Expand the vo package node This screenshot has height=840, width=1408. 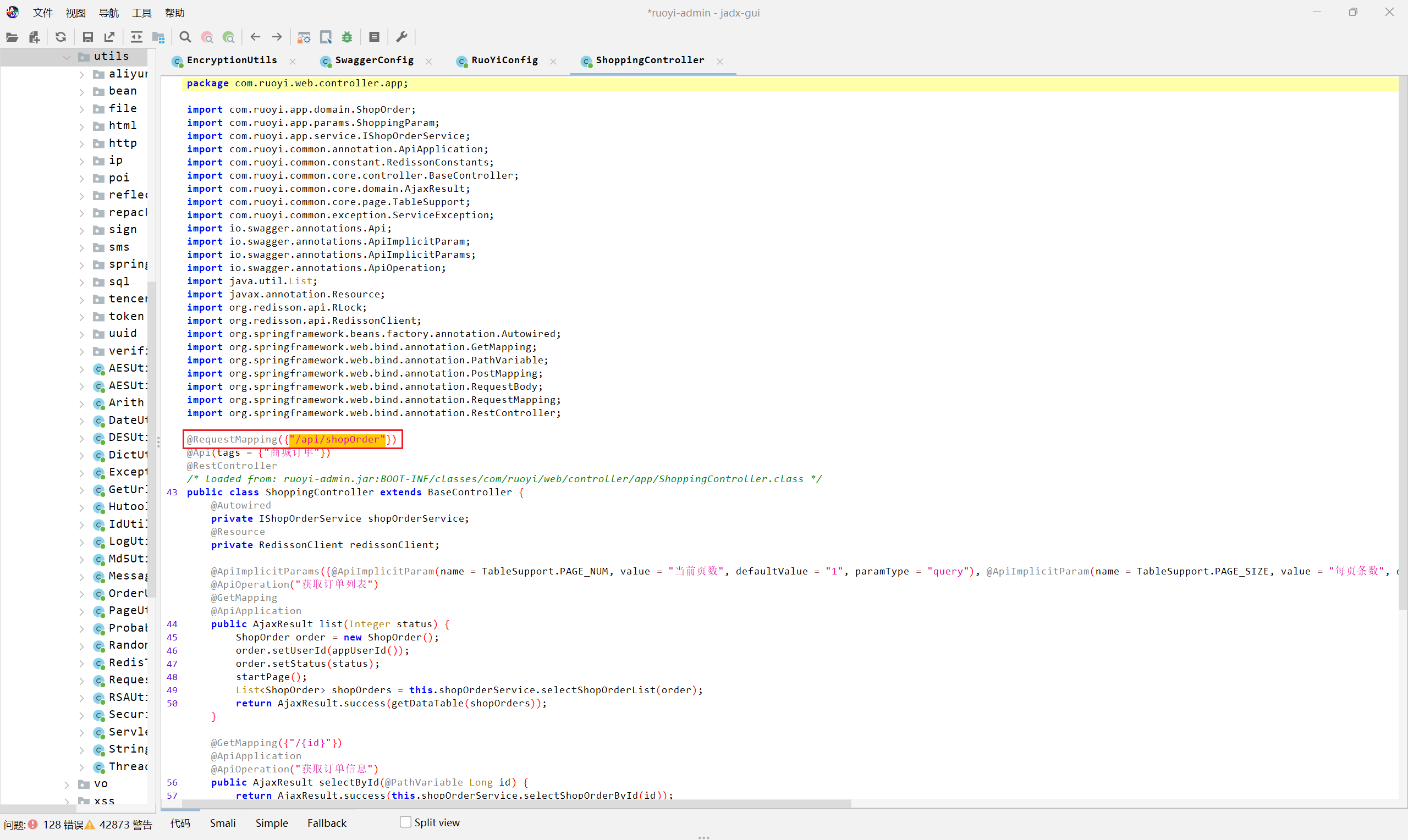[67, 784]
